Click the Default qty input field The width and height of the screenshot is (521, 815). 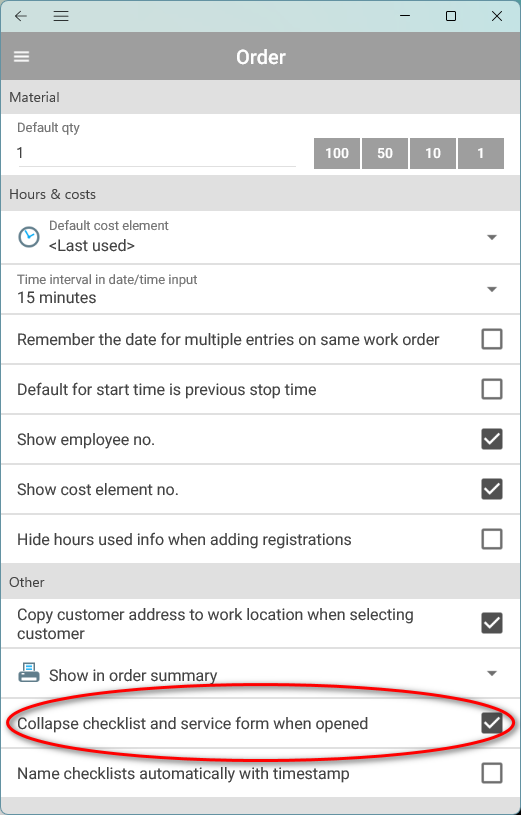pos(156,153)
